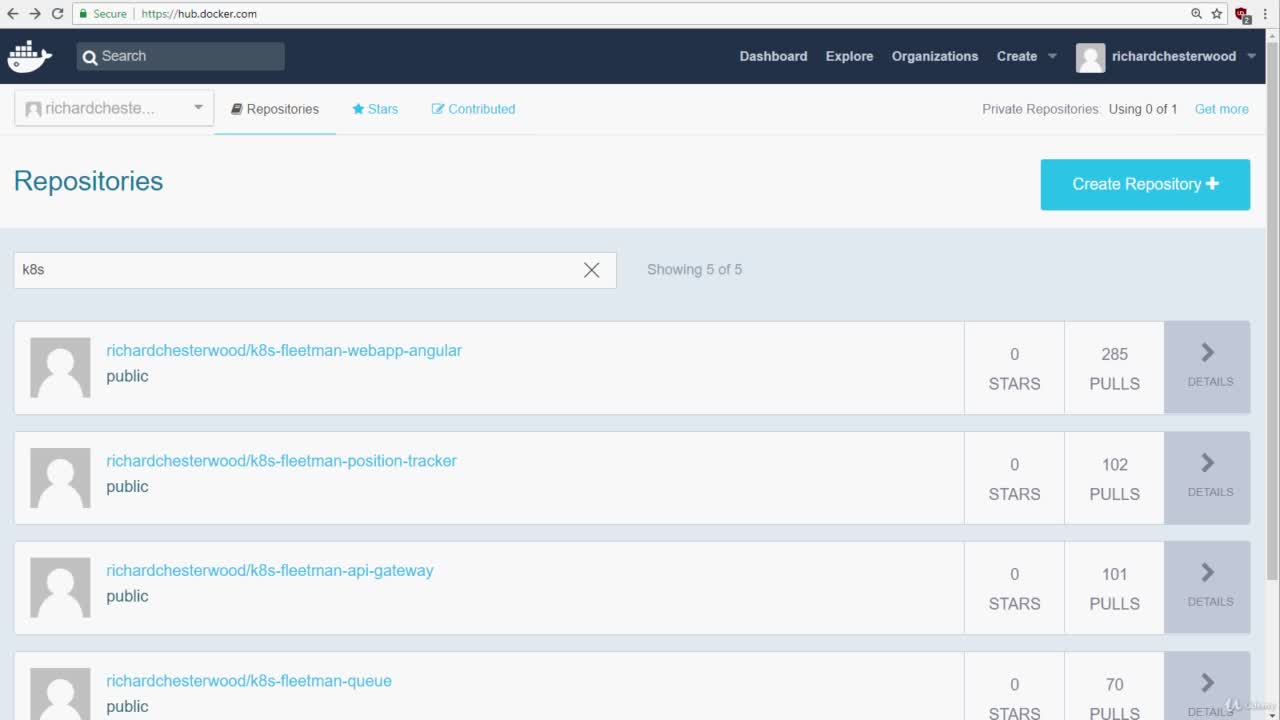Screen dimensions: 1280x720
Task: Open the k8s-fleetman-queue repository link
Action: coord(249,681)
